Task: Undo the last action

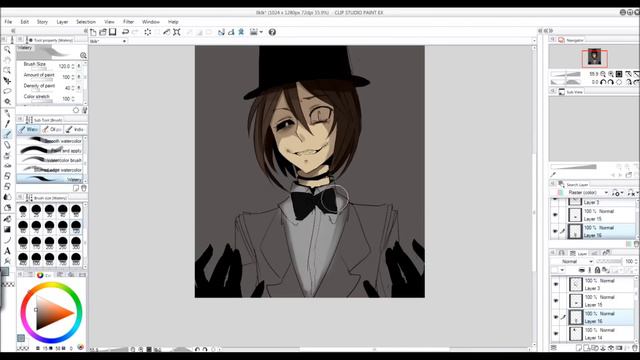Action: tap(125, 32)
